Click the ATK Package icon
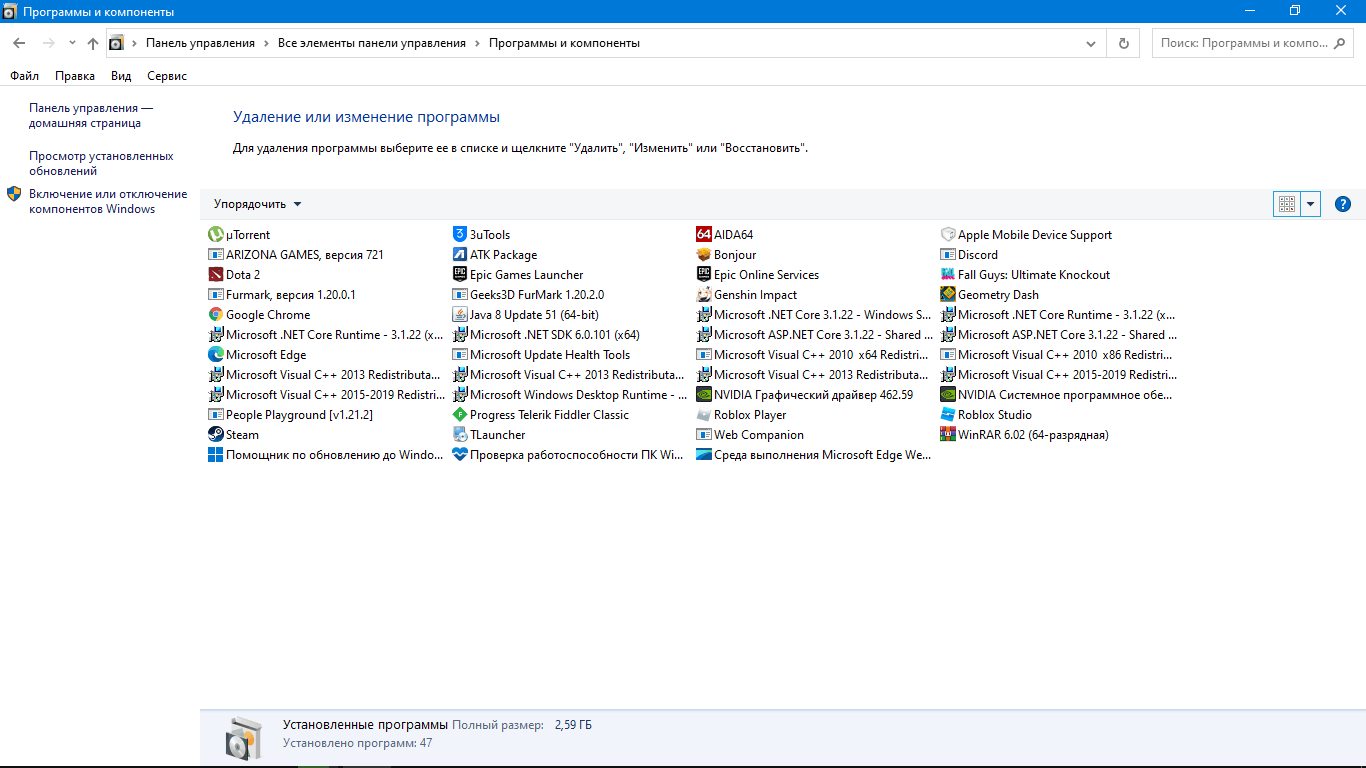The image size is (1366, 768). (460, 255)
